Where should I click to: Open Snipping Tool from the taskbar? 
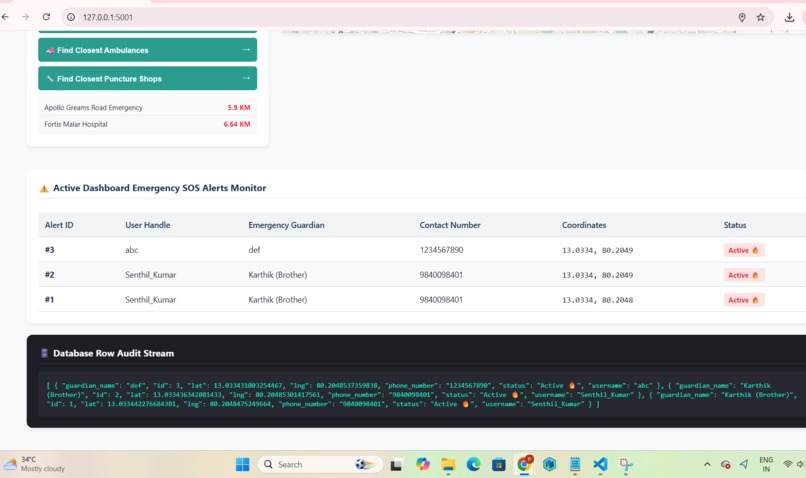pyautogui.click(x=626, y=465)
